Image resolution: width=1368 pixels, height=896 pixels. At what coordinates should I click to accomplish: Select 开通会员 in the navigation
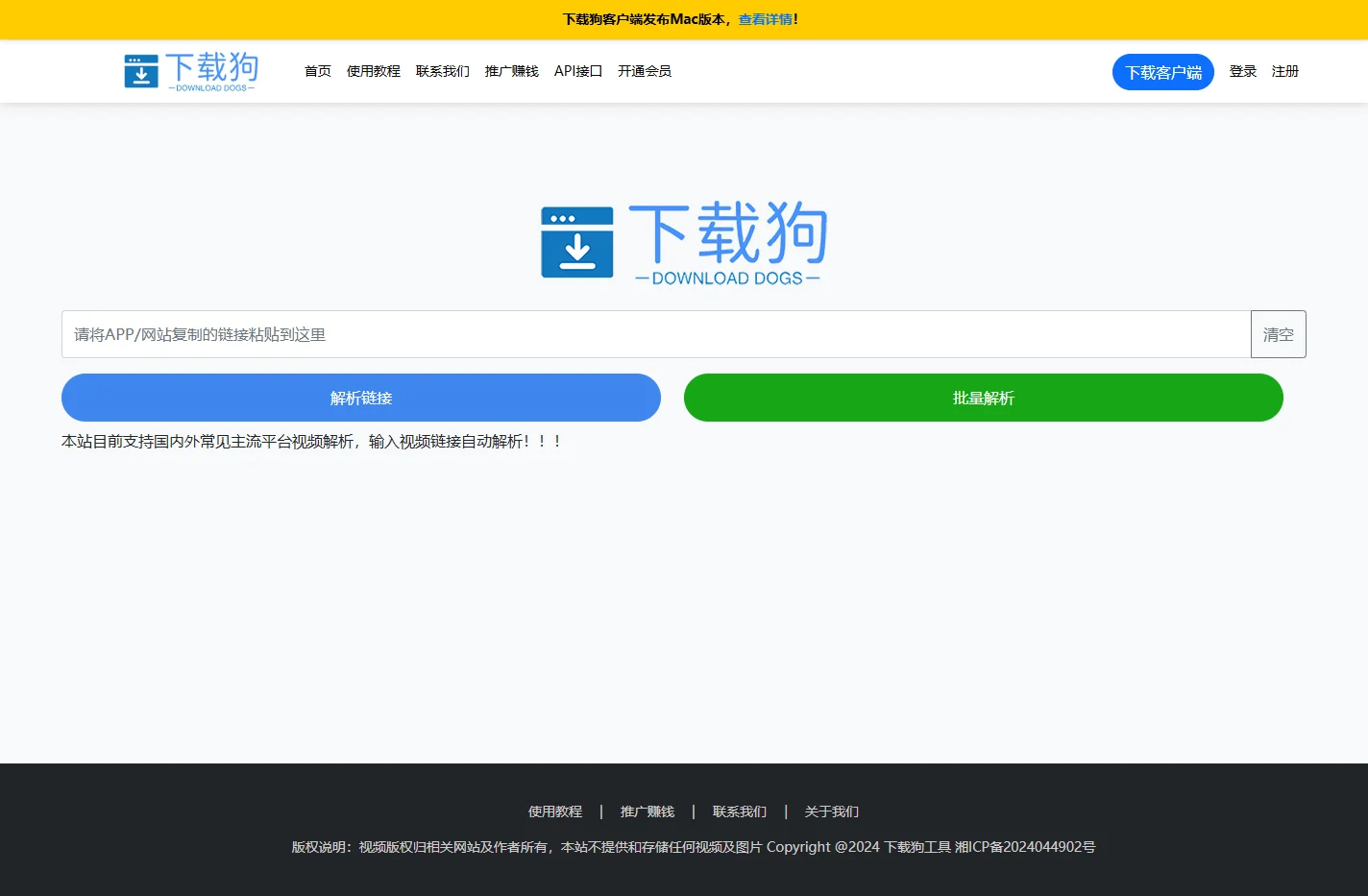645,71
